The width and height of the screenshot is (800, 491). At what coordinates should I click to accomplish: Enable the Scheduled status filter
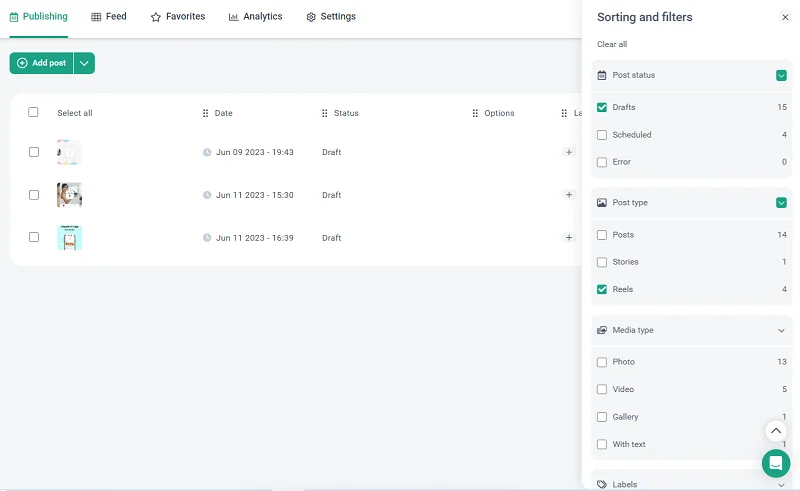pyautogui.click(x=602, y=135)
